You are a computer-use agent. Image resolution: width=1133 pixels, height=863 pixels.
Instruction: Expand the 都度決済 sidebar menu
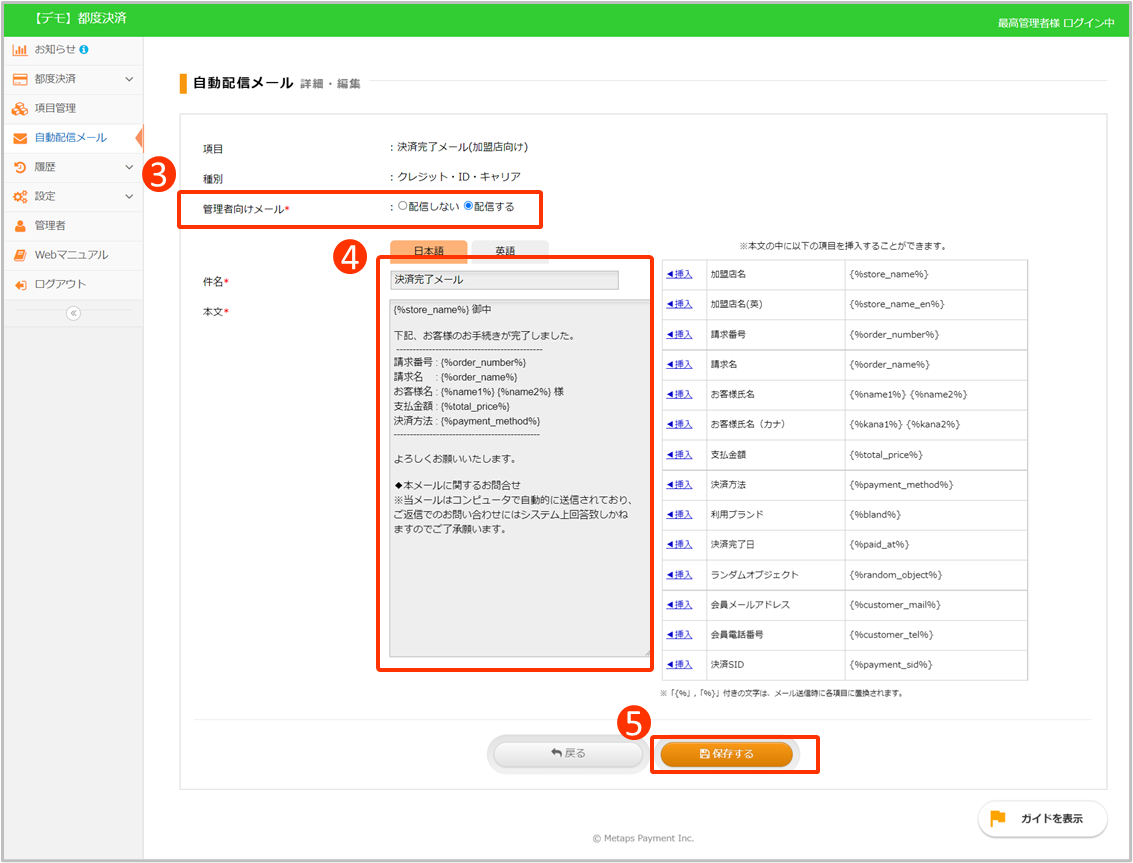click(128, 79)
